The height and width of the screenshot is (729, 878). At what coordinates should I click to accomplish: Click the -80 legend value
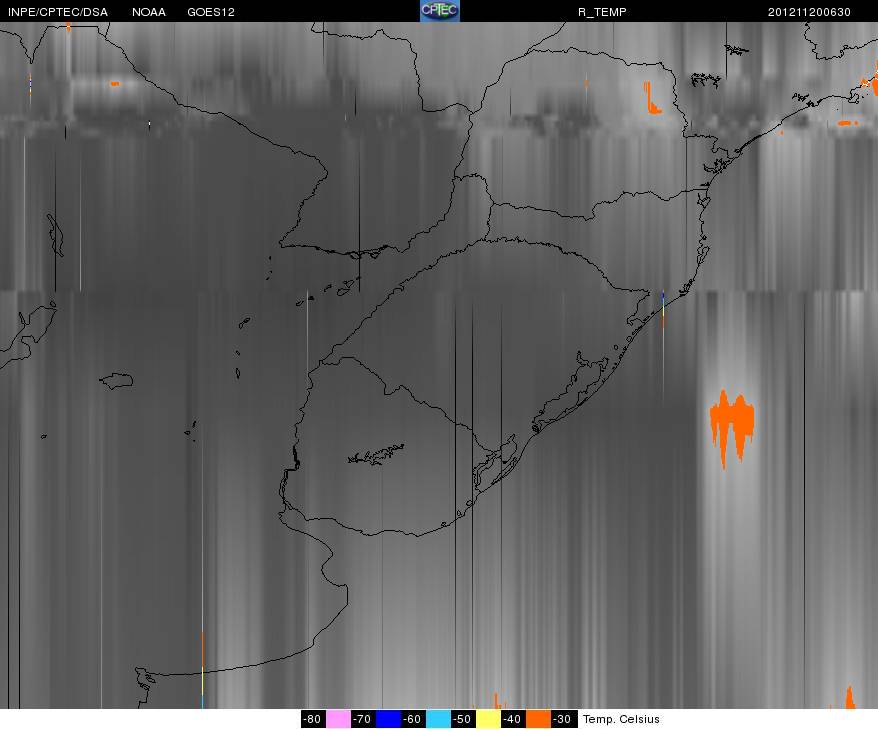point(313,719)
